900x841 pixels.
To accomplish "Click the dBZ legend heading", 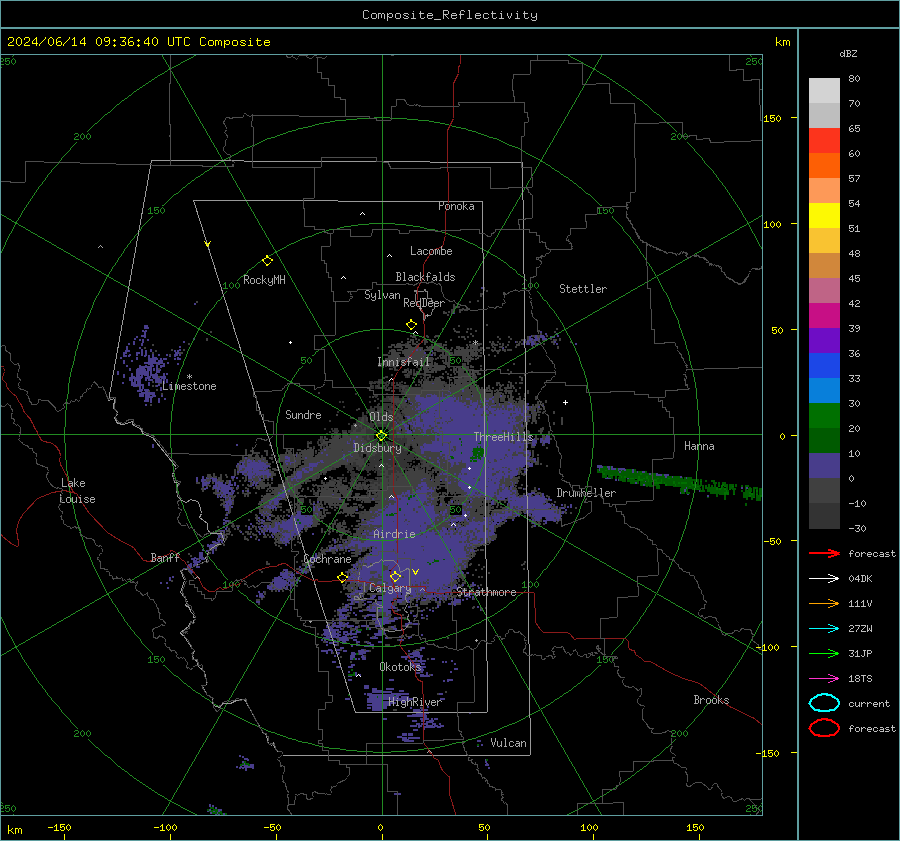I will coord(848,53).
